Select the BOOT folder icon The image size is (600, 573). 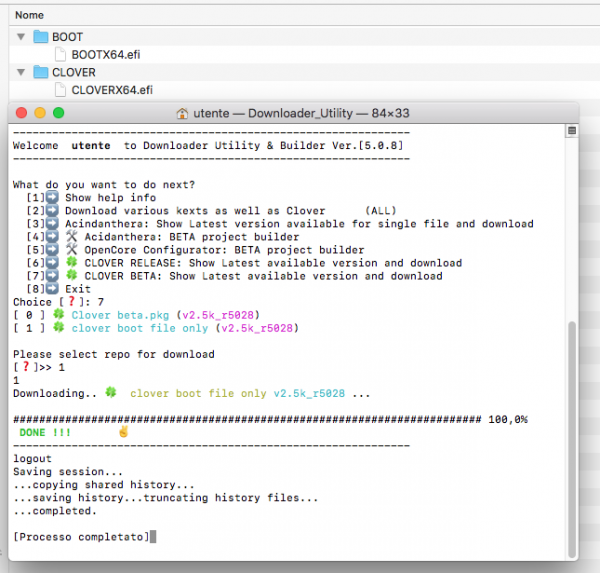pyautogui.click(x=41, y=37)
